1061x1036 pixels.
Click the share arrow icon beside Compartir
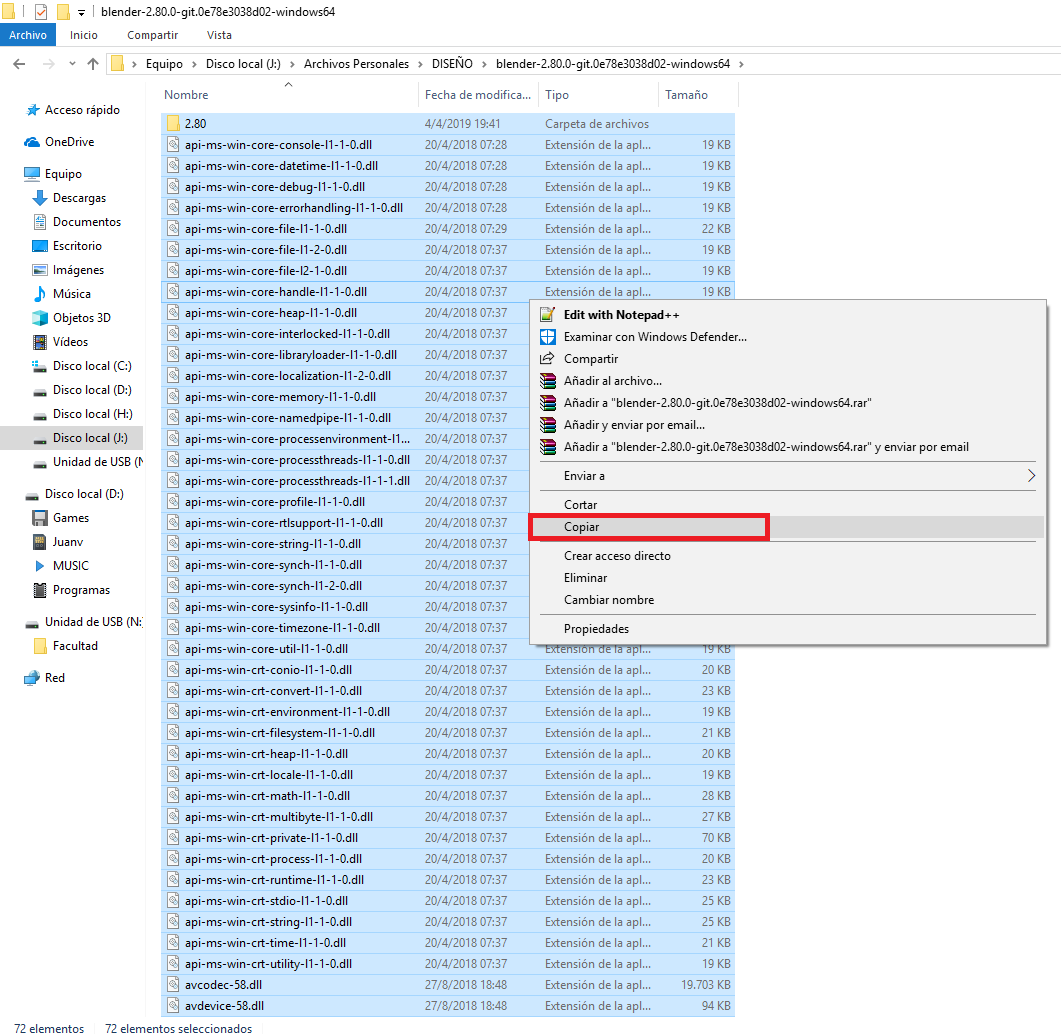coord(547,359)
